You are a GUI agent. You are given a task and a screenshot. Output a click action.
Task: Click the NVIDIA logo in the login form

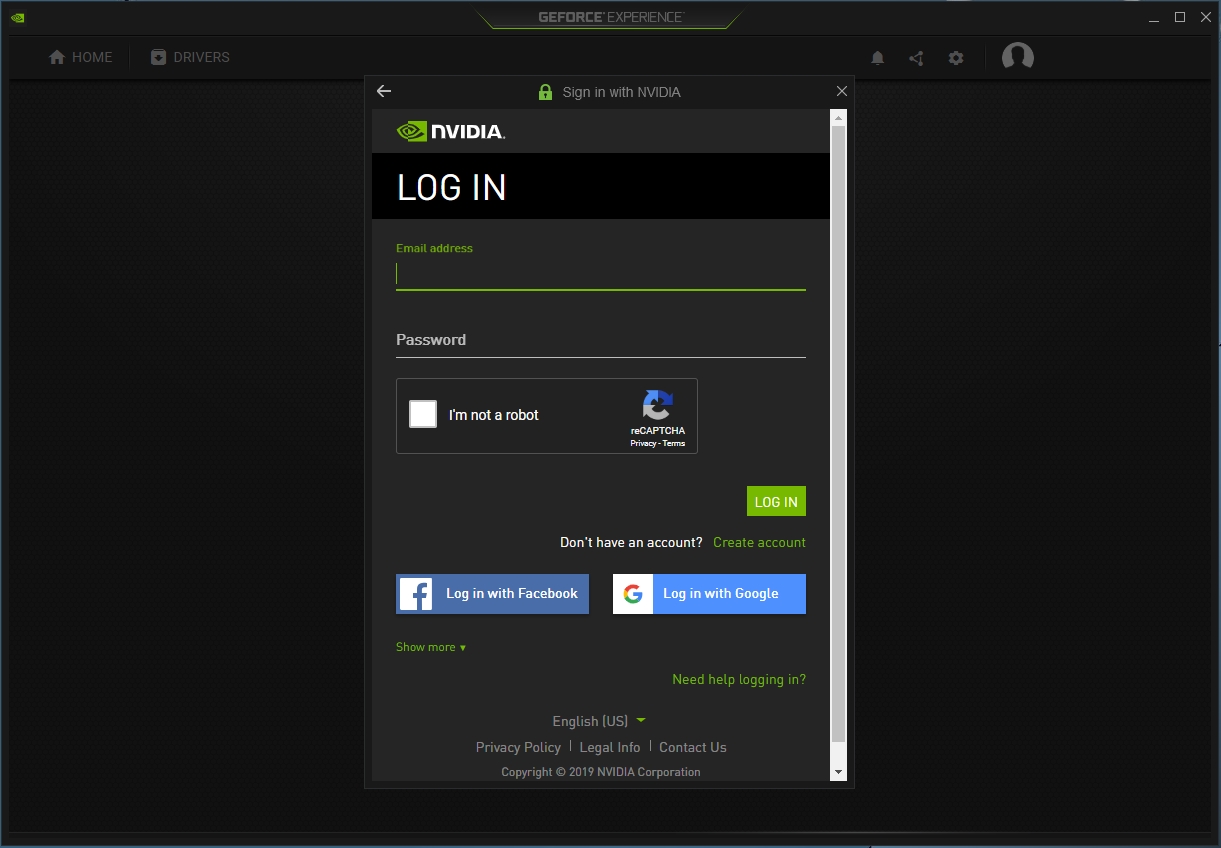pos(451,131)
